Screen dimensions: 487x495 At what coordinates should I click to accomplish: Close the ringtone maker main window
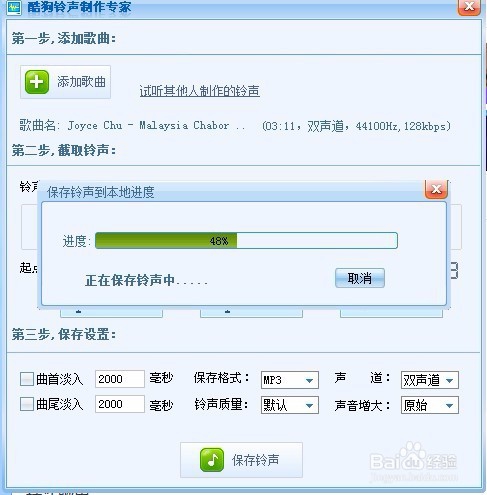pos(469,7)
